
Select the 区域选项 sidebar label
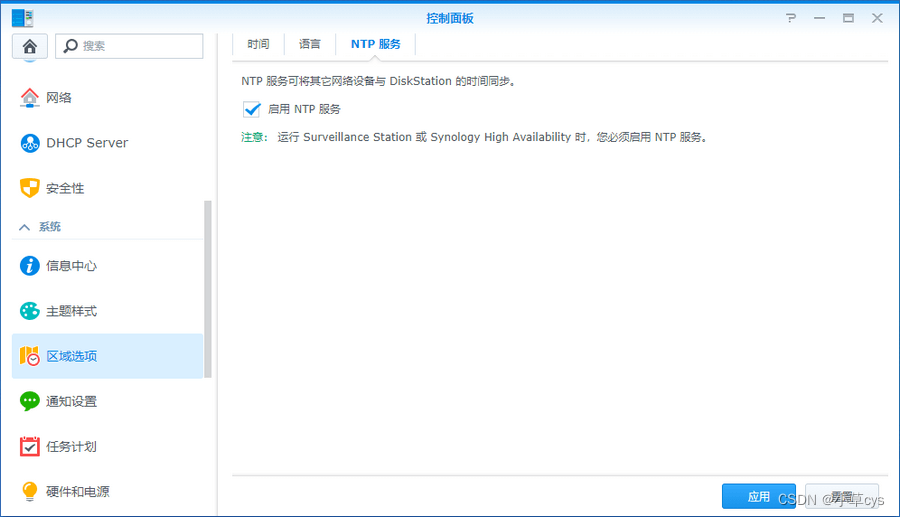tap(71, 356)
